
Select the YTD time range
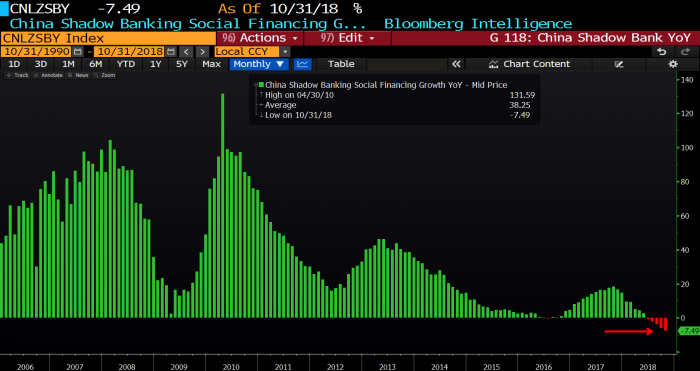(125, 64)
